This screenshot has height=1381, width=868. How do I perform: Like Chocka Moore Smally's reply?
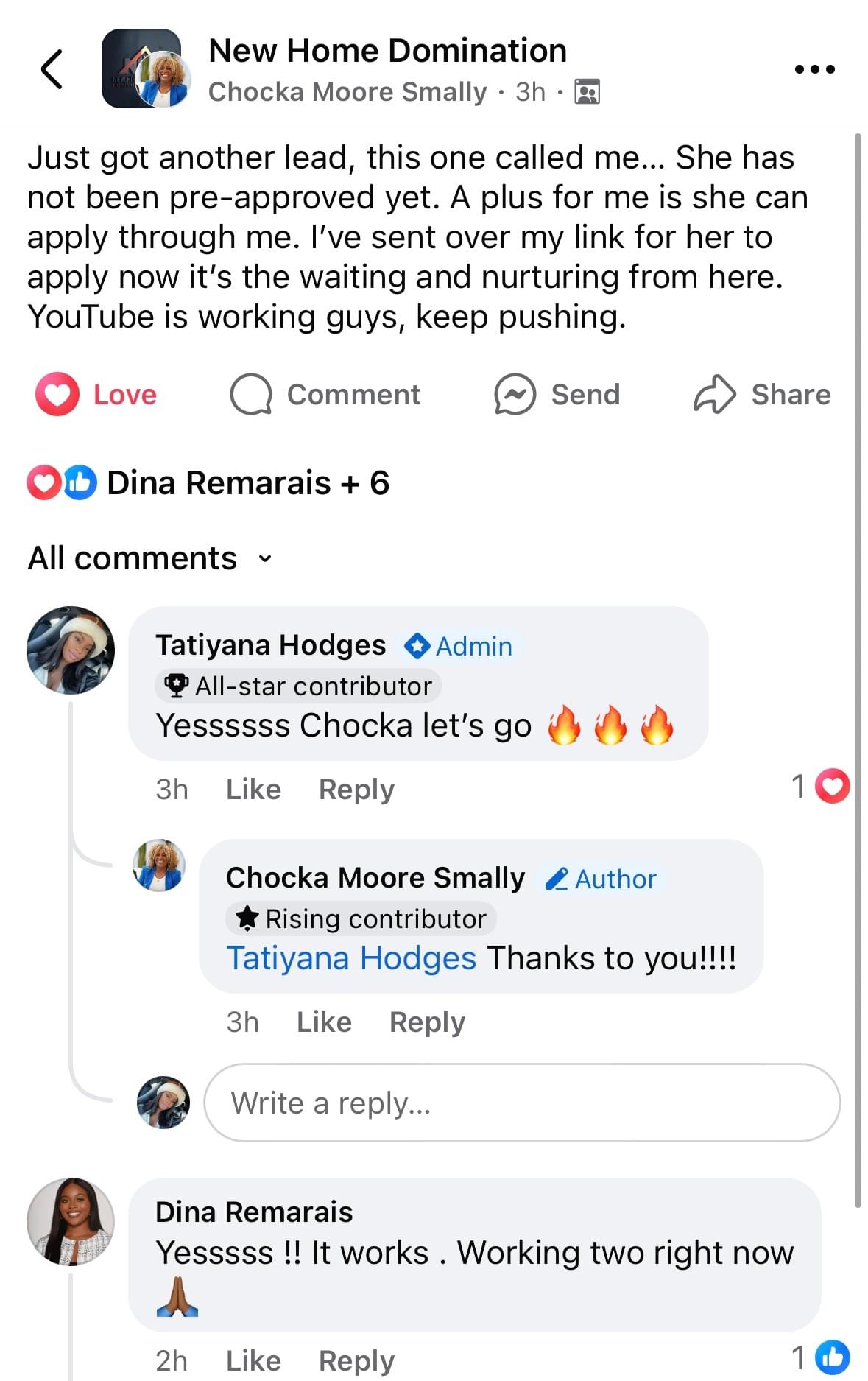click(324, 1022)
